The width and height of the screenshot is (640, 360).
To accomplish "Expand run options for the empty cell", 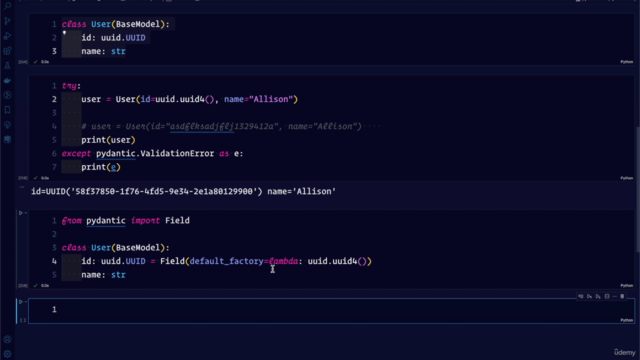I will [26, 302].
